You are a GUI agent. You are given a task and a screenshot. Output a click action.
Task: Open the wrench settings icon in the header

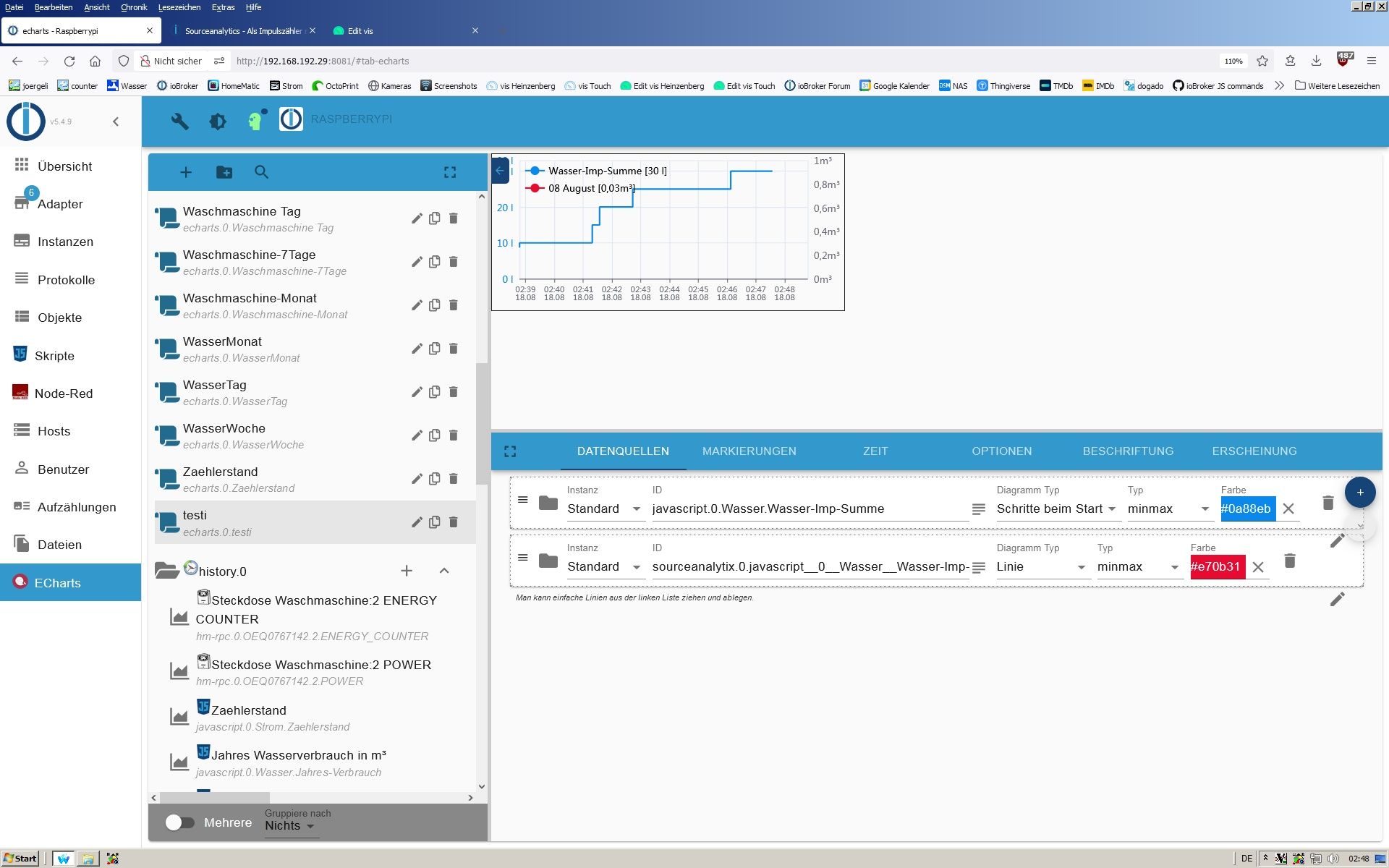coord(179,121)
